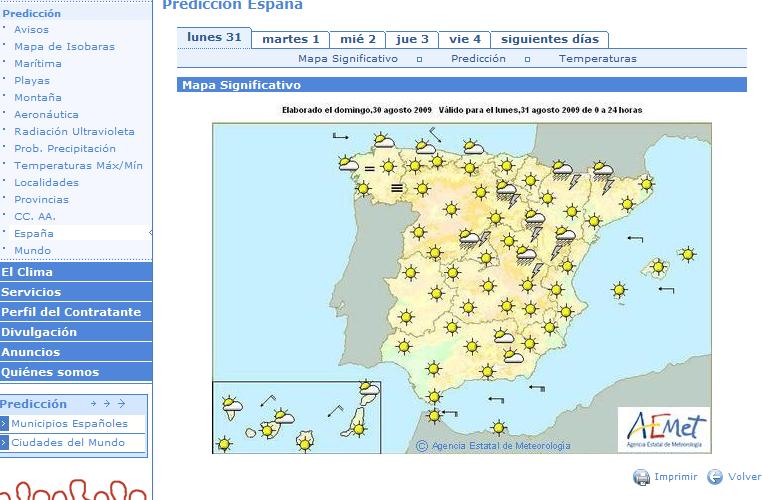Click wind arrow northwest of Galicia
The height and width of the screenshot is (500, 762).
340,136
